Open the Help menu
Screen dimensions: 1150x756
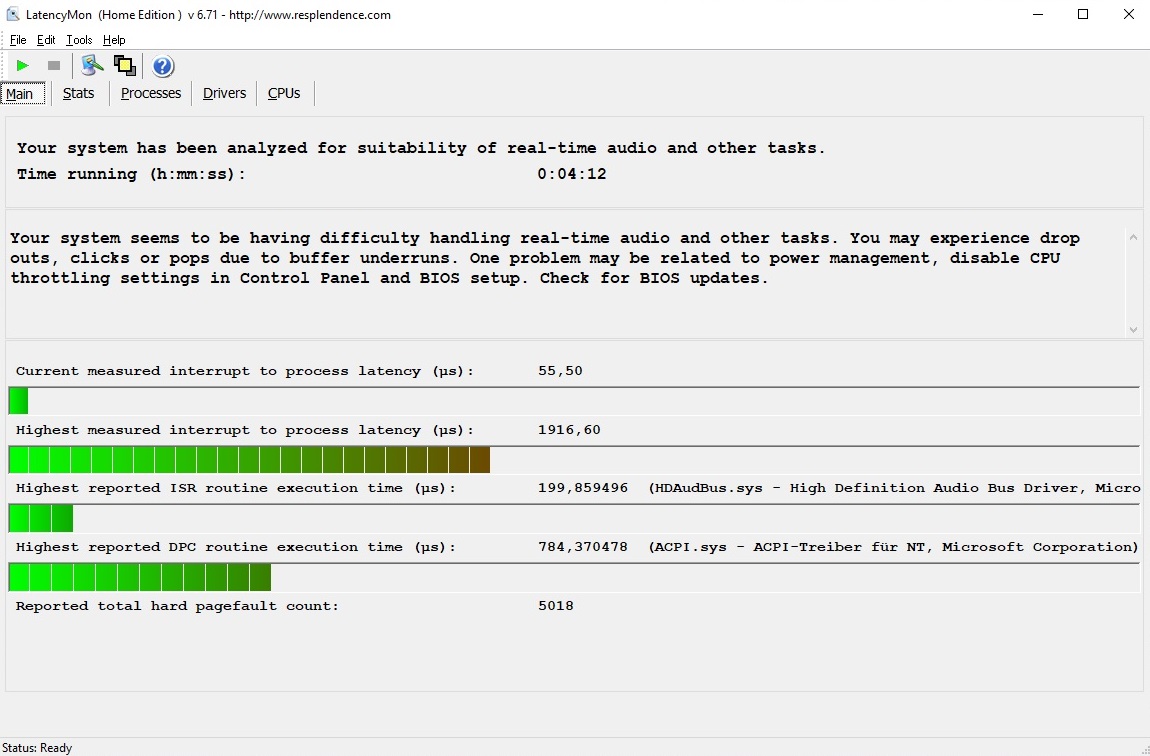pyautogui.click(x=114, y=40)
